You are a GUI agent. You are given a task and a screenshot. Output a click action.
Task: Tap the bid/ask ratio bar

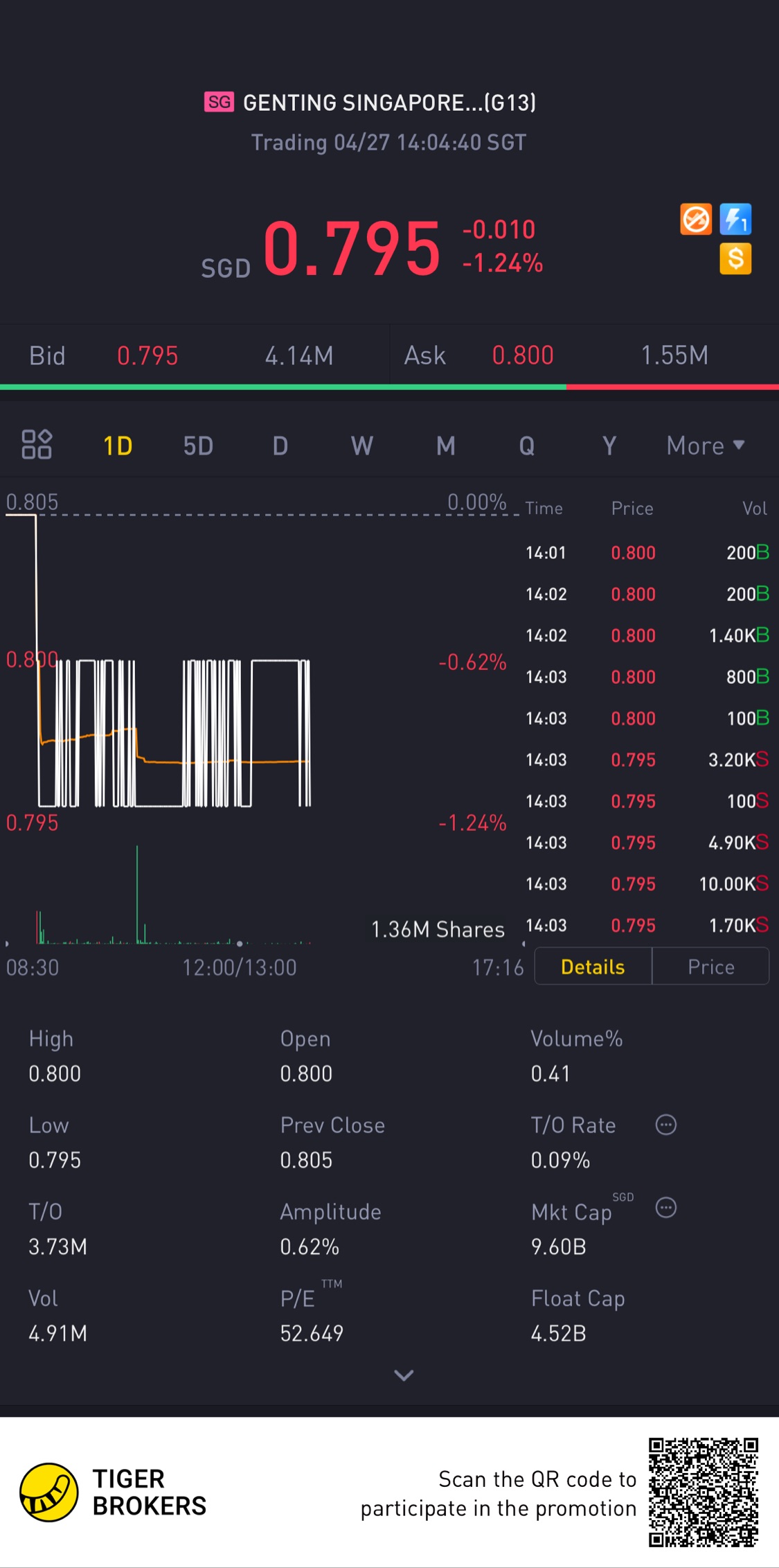(x=389, y=387)
